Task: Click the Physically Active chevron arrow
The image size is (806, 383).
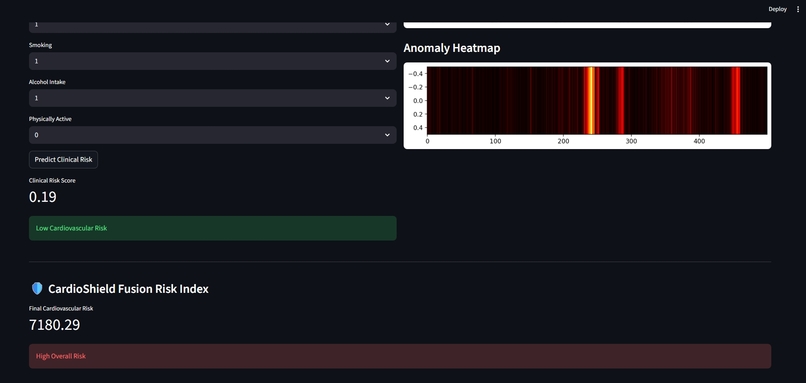Action: coord(387,135)
